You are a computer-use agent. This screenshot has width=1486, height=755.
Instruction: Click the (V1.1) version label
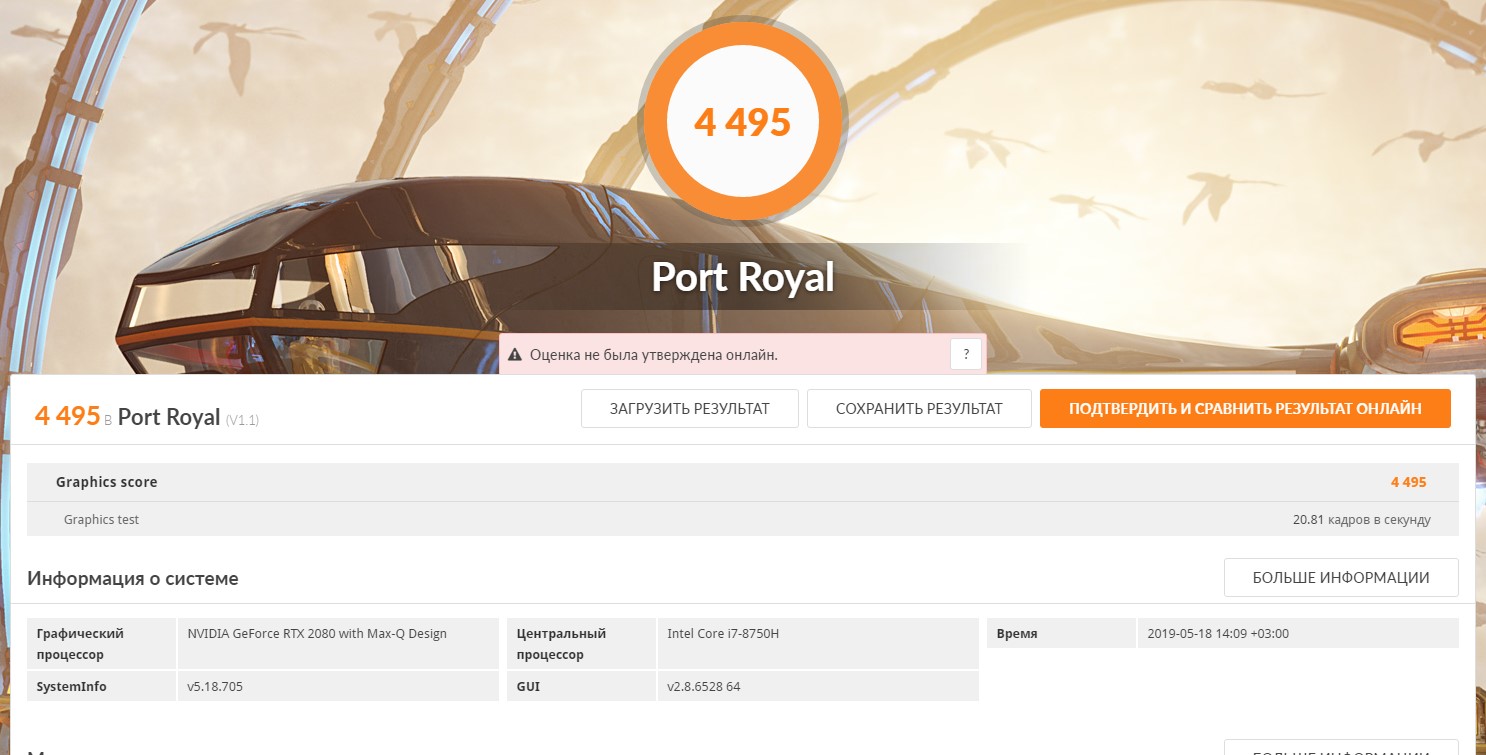point(242,420)
